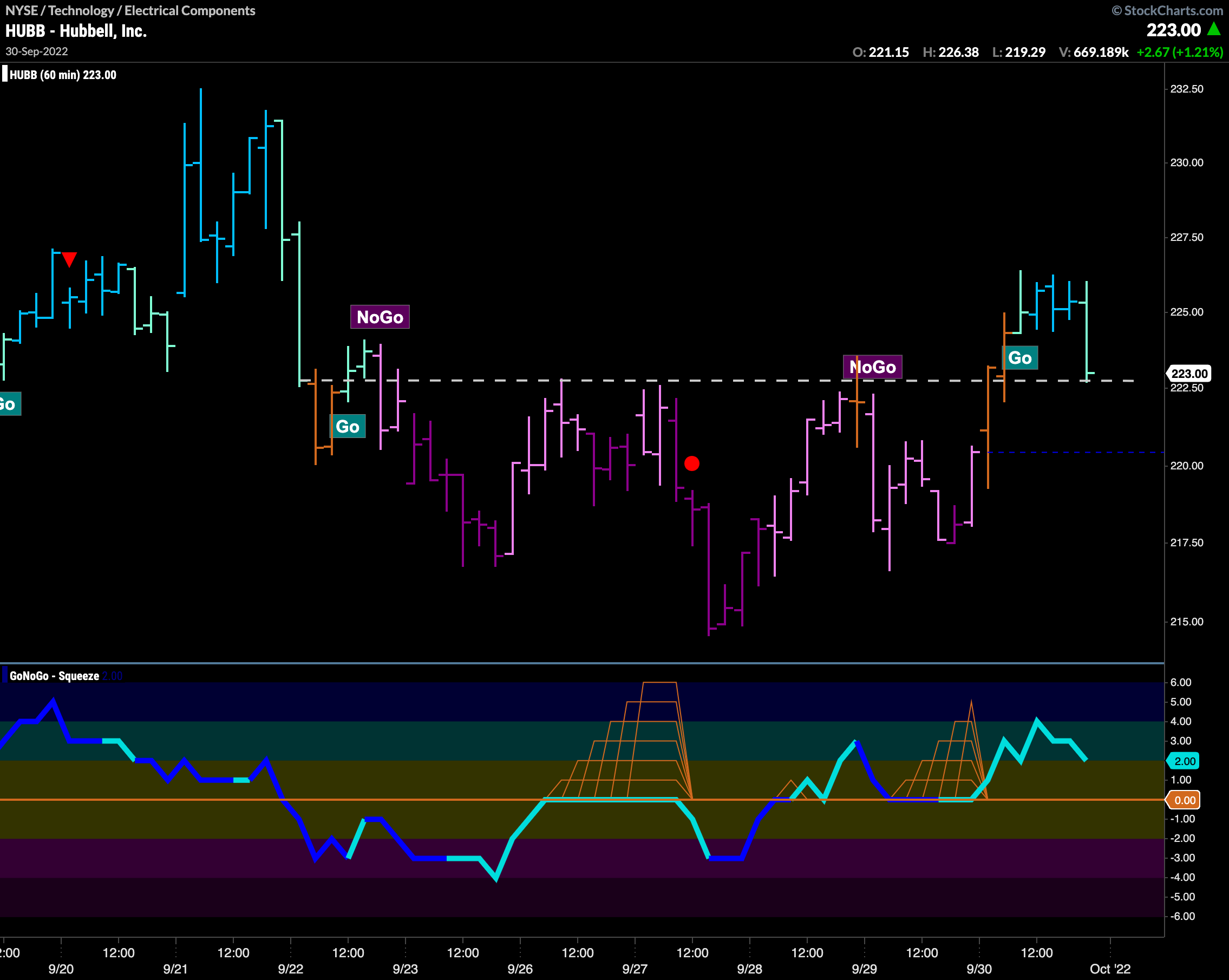
Task: Click the NoGo label near 9/22
Action: coord(380,317)
